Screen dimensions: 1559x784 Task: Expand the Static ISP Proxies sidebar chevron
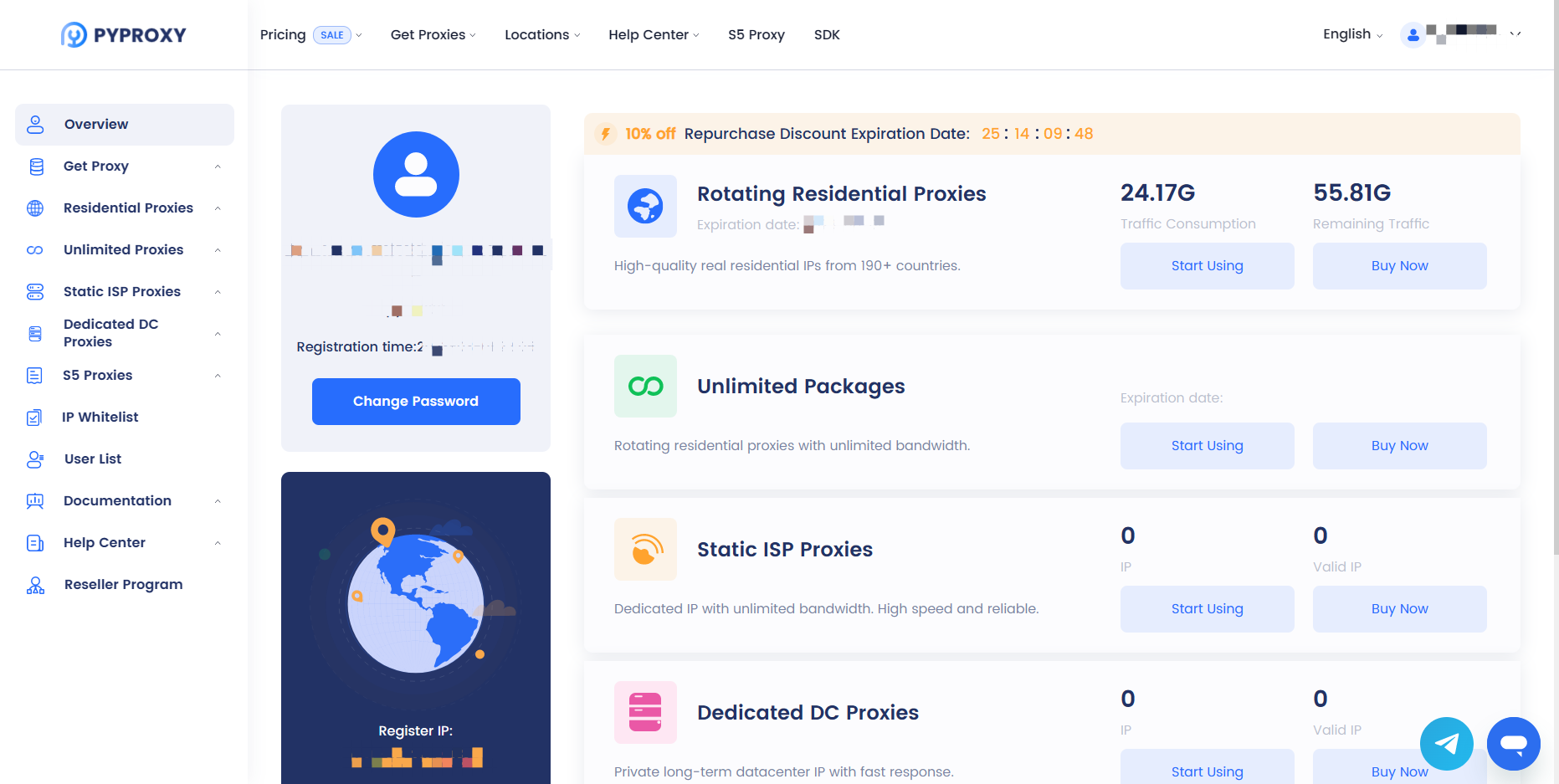[218, 292]
